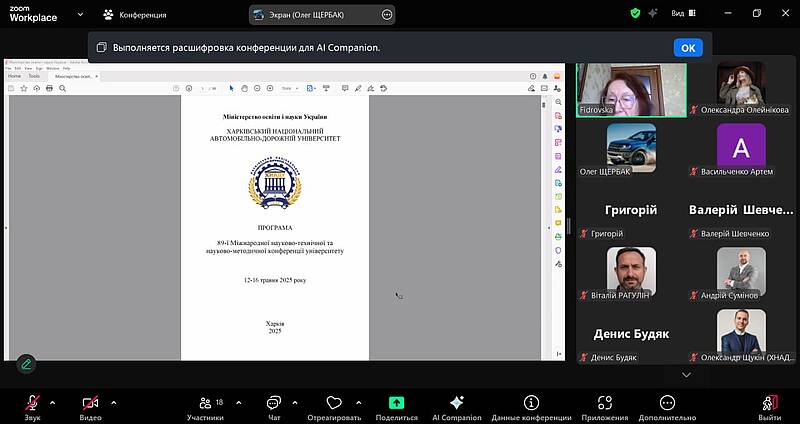The width and height of the screenshot is (800, 424).
Task: Expand video options arrow next to Видео
Action: click(x=113, y=402)
